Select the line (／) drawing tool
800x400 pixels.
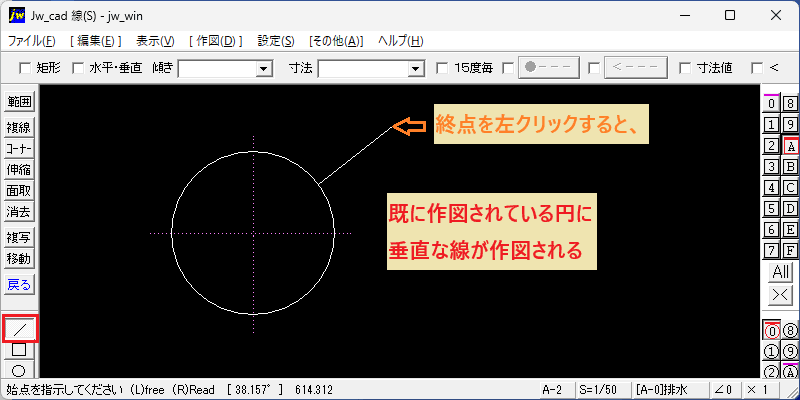click(x=19, y=329)
